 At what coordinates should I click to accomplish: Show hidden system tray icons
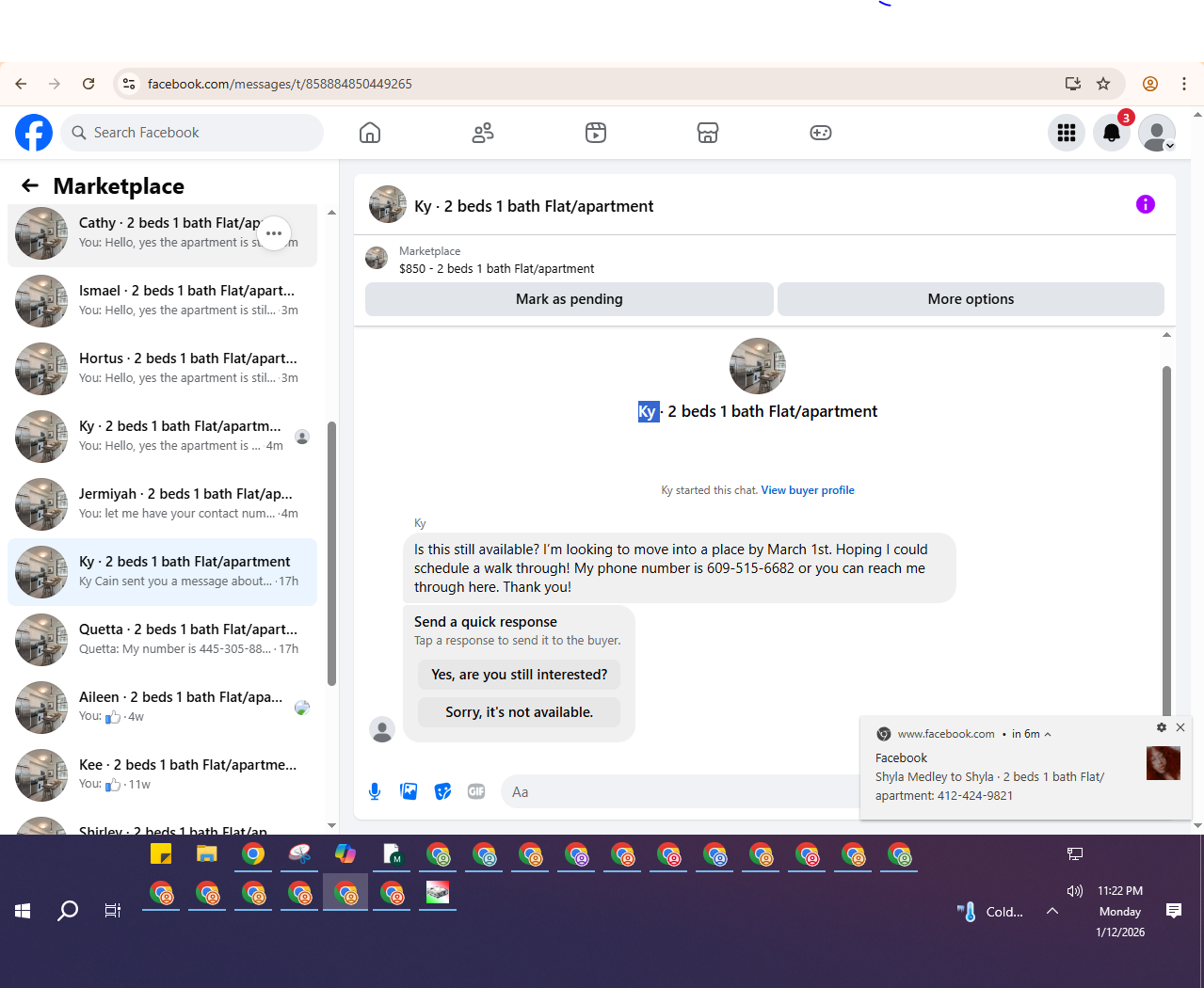1052,911
